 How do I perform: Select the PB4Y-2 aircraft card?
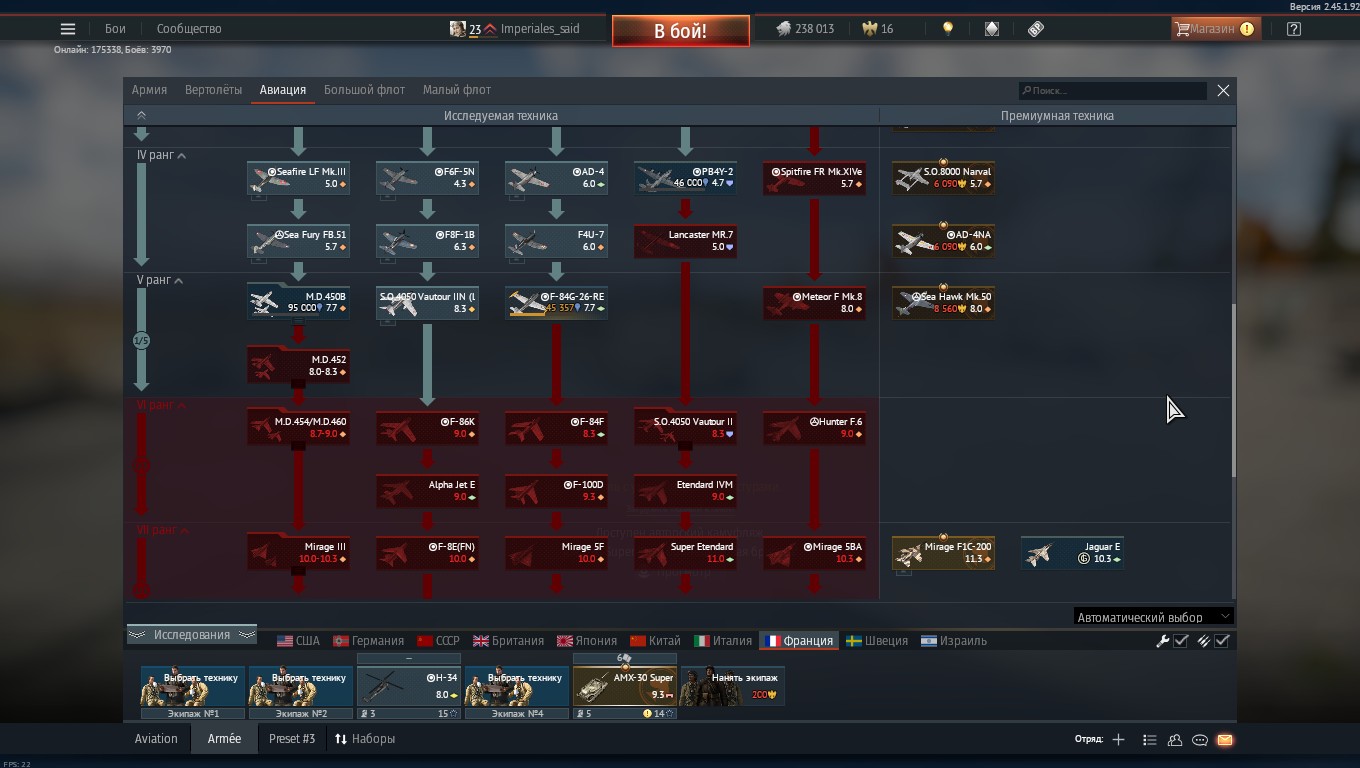pos(685,178)
